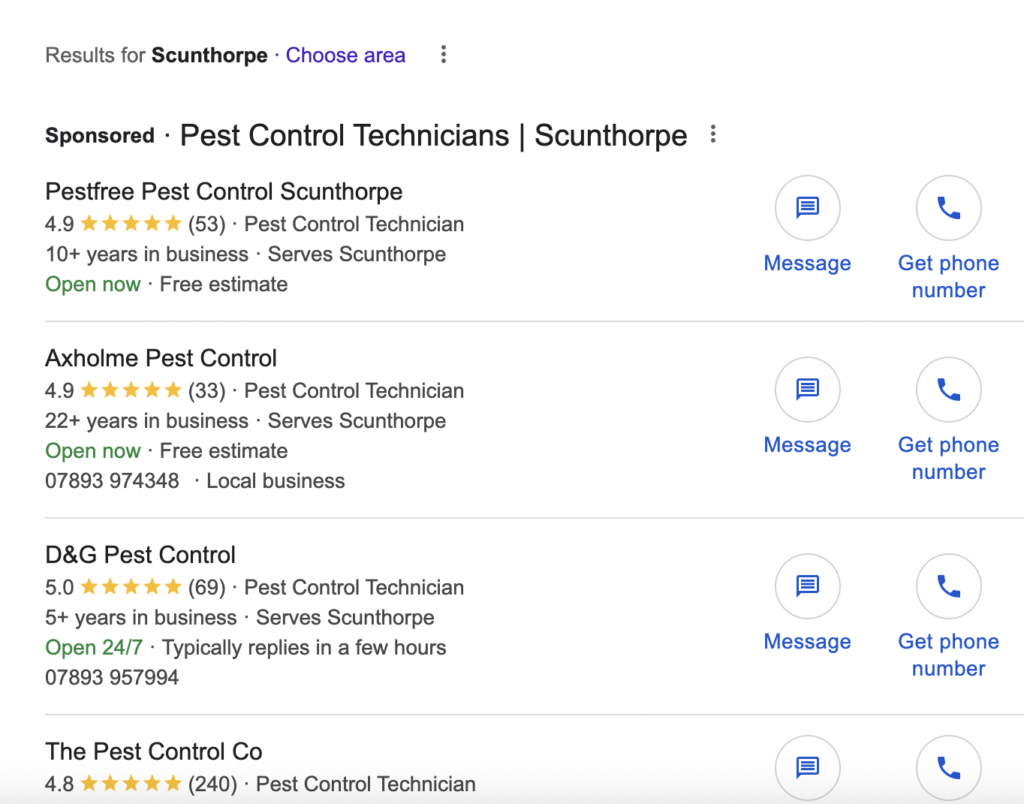The width and height of the screenshot is (1024, 804).
Task: Click message icon for Axholme Pest Control
Action: point(807,389)
